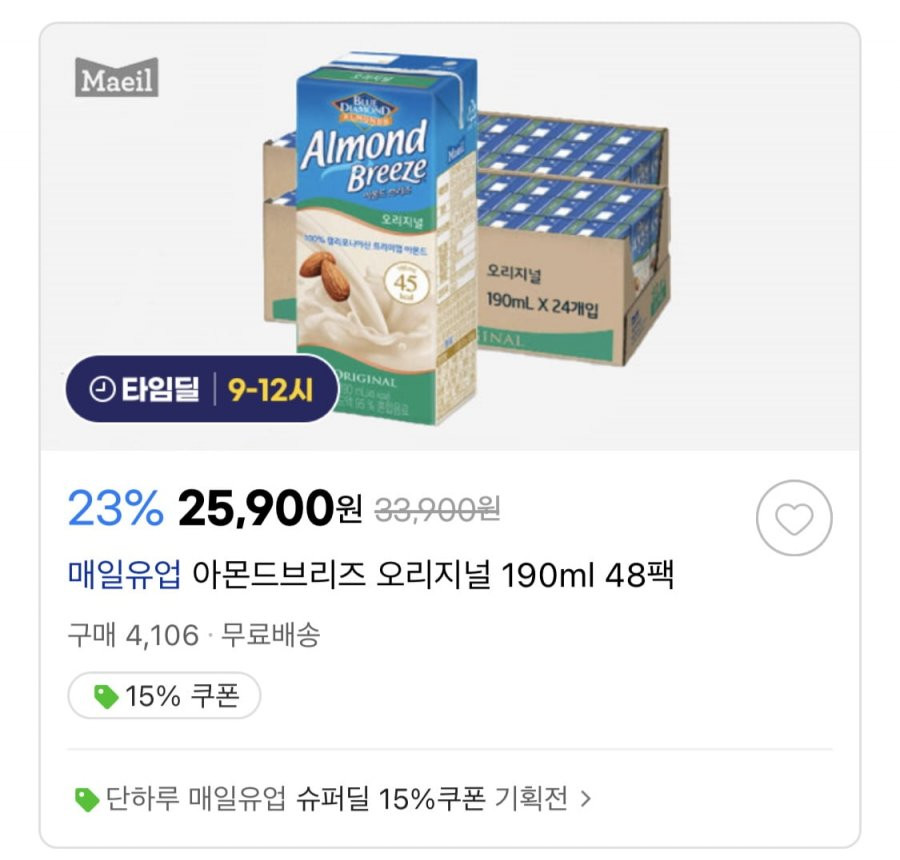Click the clock icon in 타임딜 badge
The width and height of the screenshot is (900, 860).
pos(102,389)
